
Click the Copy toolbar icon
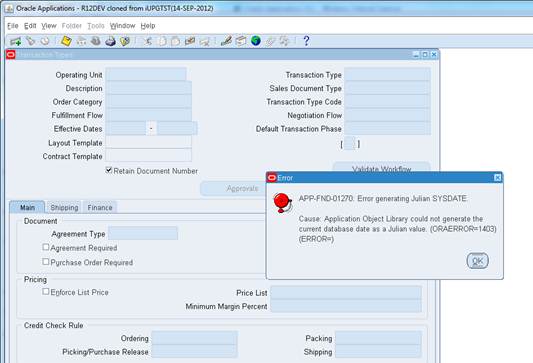pyautogui.click(x=162, y=41)
